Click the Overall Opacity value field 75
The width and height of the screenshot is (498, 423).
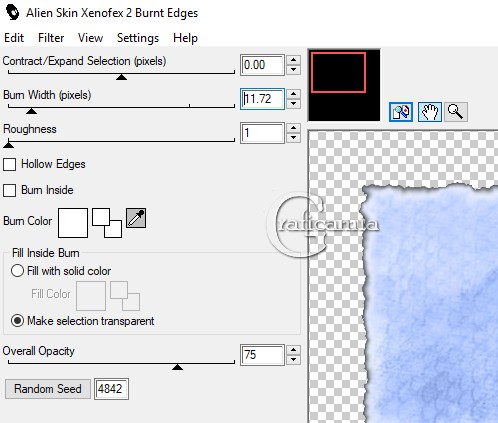262,355
